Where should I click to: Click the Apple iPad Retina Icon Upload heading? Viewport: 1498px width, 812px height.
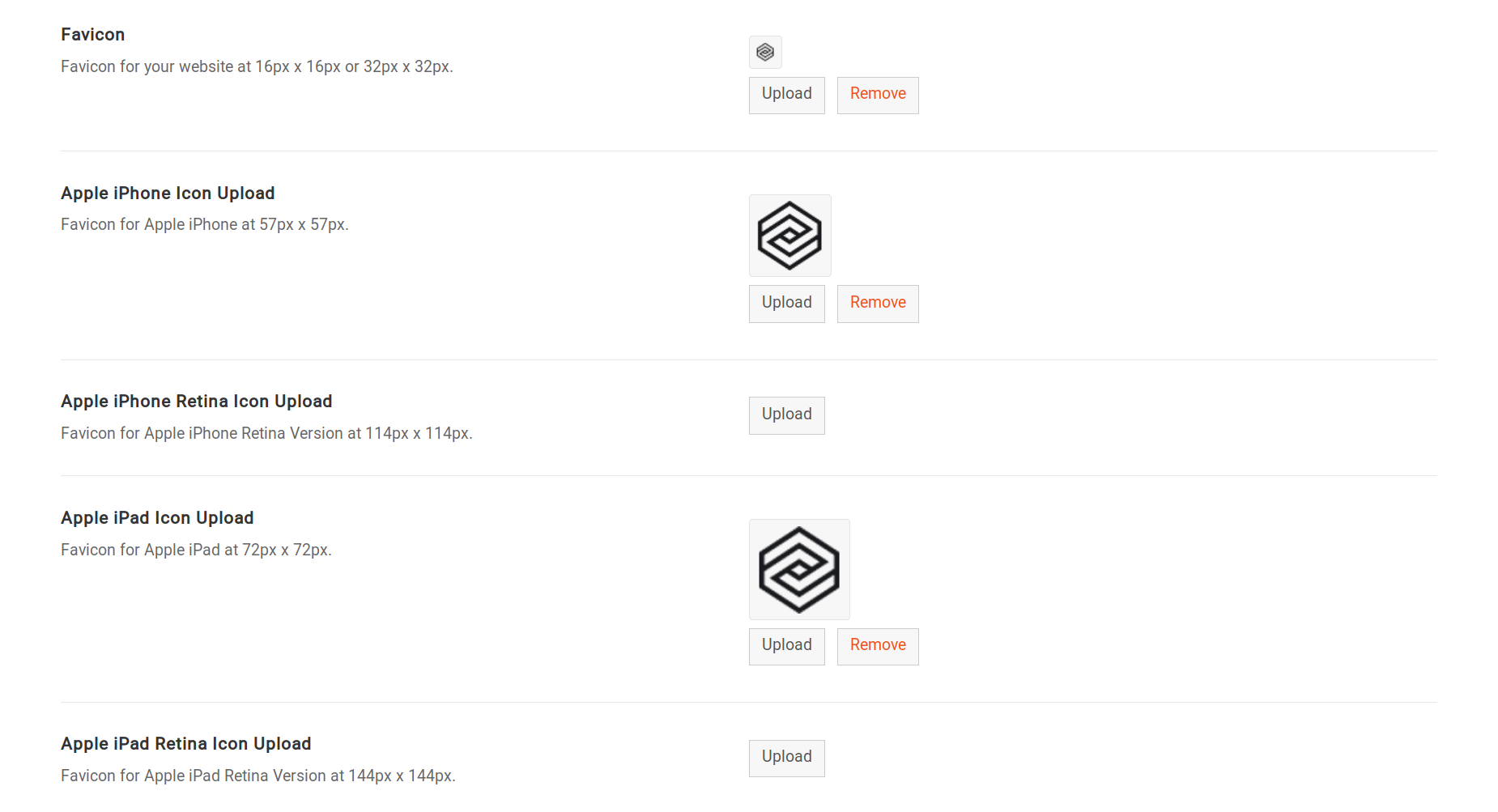coord(185,743)
